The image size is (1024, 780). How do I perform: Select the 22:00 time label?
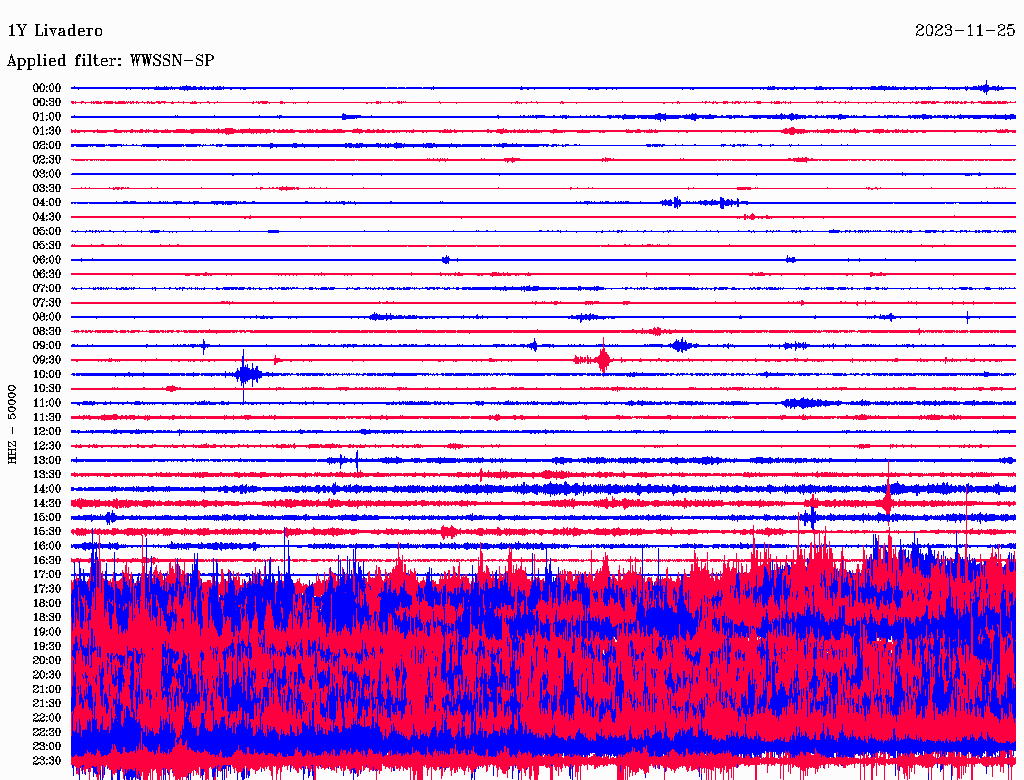46,717
